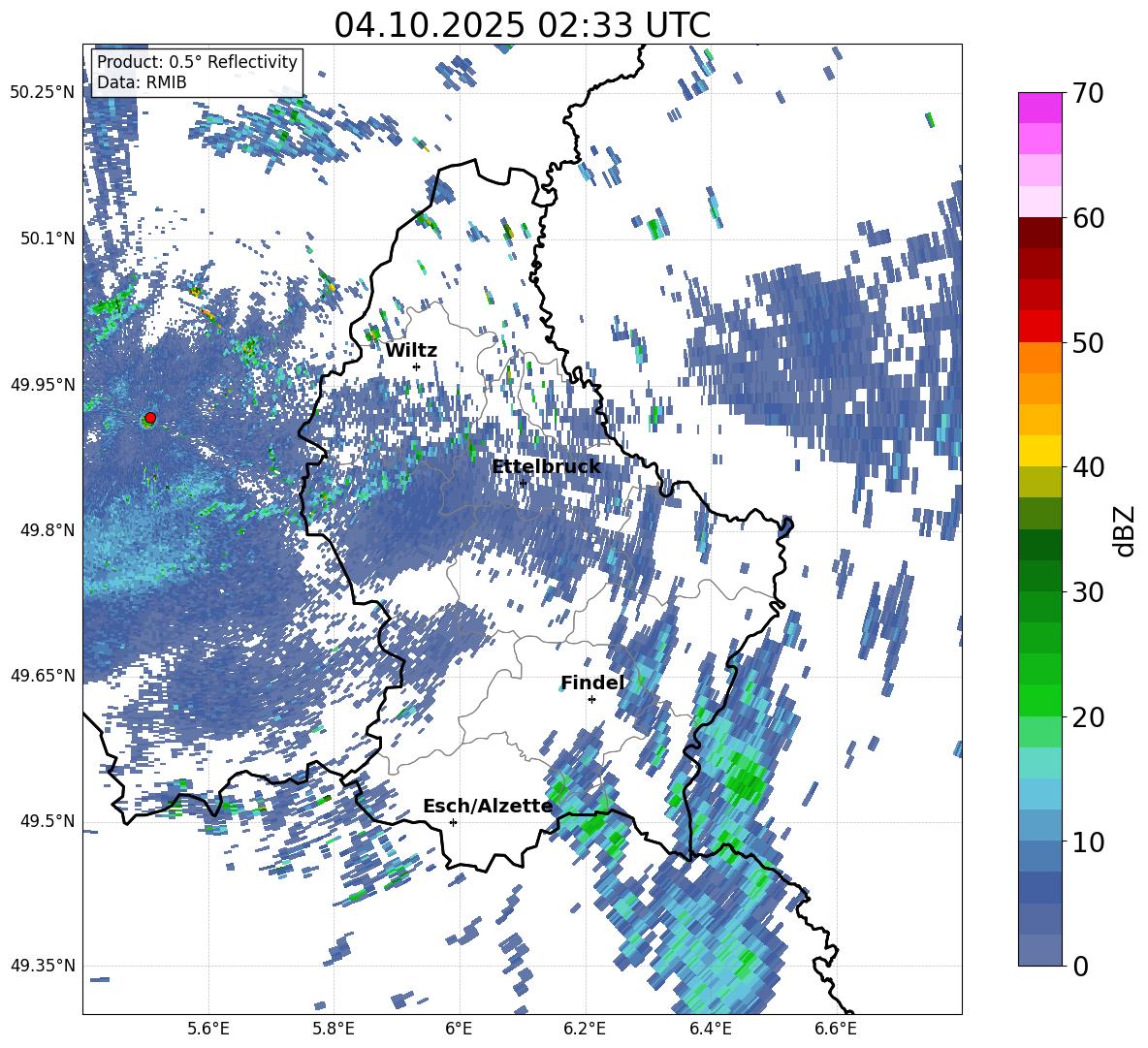This screenshot has height=1048, width=1148.
Task: Pick the dark red 55-60 dBZ colorbar segment
Action: (1039, 249)
